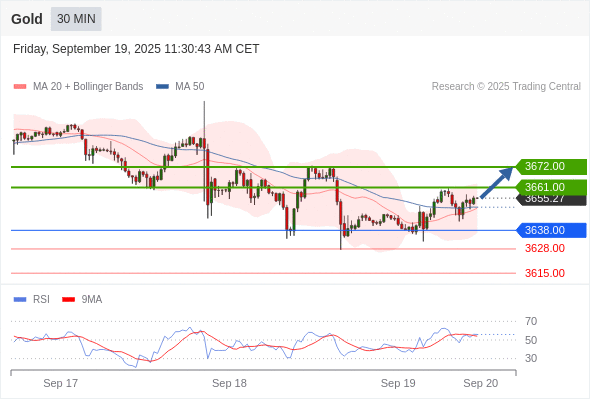Click the Sep 17 date axis label
The width and height of the screenshot is (590, 400).
tap(61, 383)
